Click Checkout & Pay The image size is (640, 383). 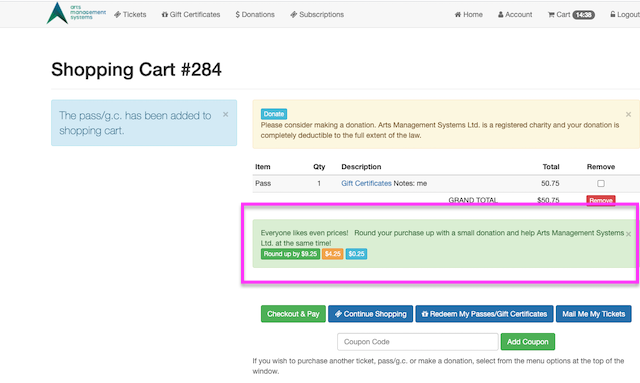tap(293, 314)
